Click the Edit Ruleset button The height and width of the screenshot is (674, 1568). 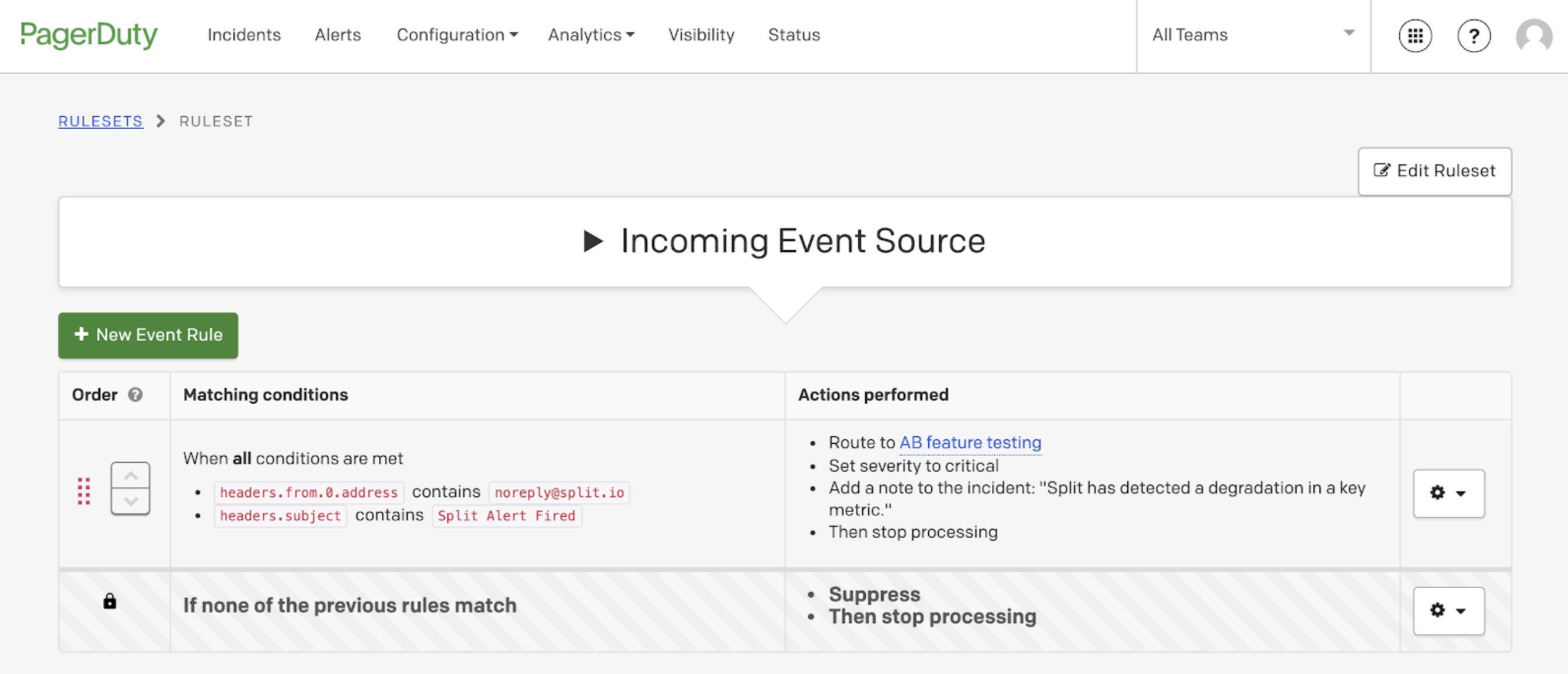tap(1434, 171)
